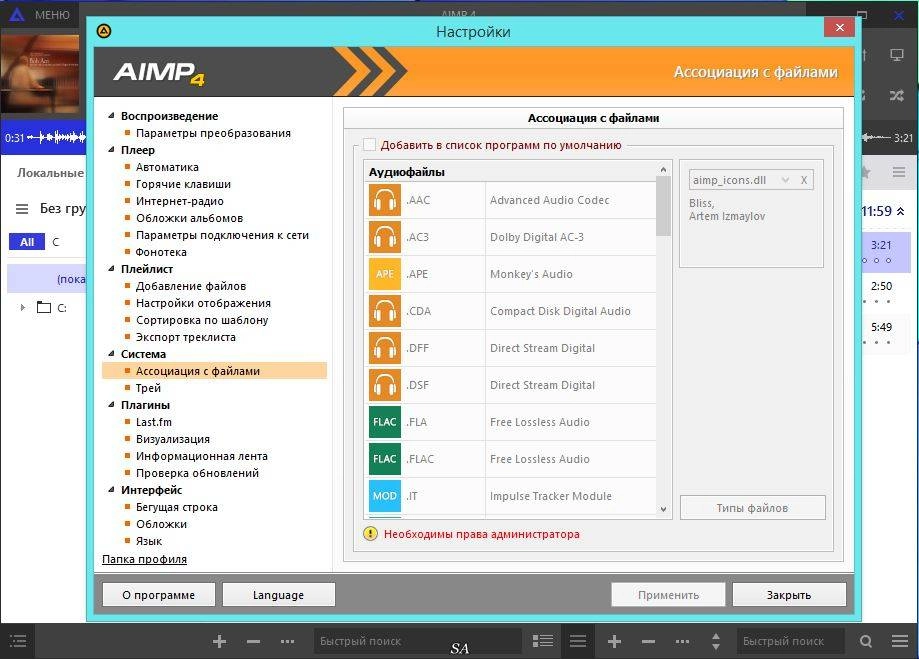Collapse the Плейлист tree section

(111, 269)
